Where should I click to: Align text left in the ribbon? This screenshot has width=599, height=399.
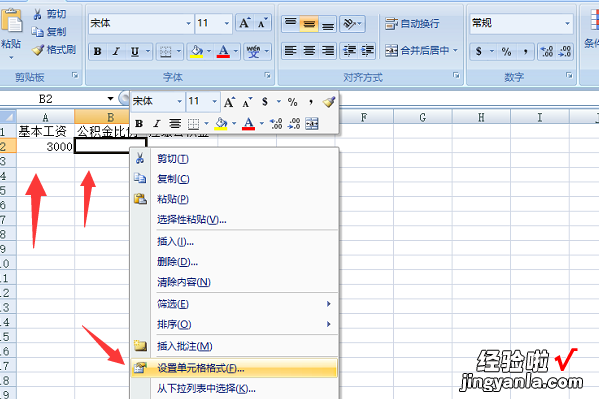click(291, 50)
